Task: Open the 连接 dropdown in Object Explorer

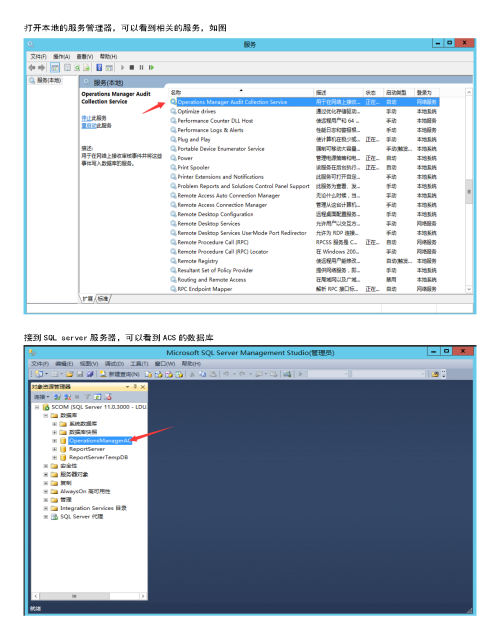Action: tap(41, 397)
